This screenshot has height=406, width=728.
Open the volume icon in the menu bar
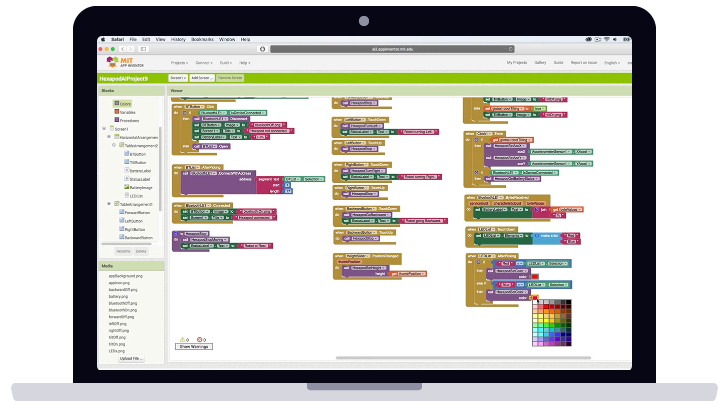(x=615, y=39)
